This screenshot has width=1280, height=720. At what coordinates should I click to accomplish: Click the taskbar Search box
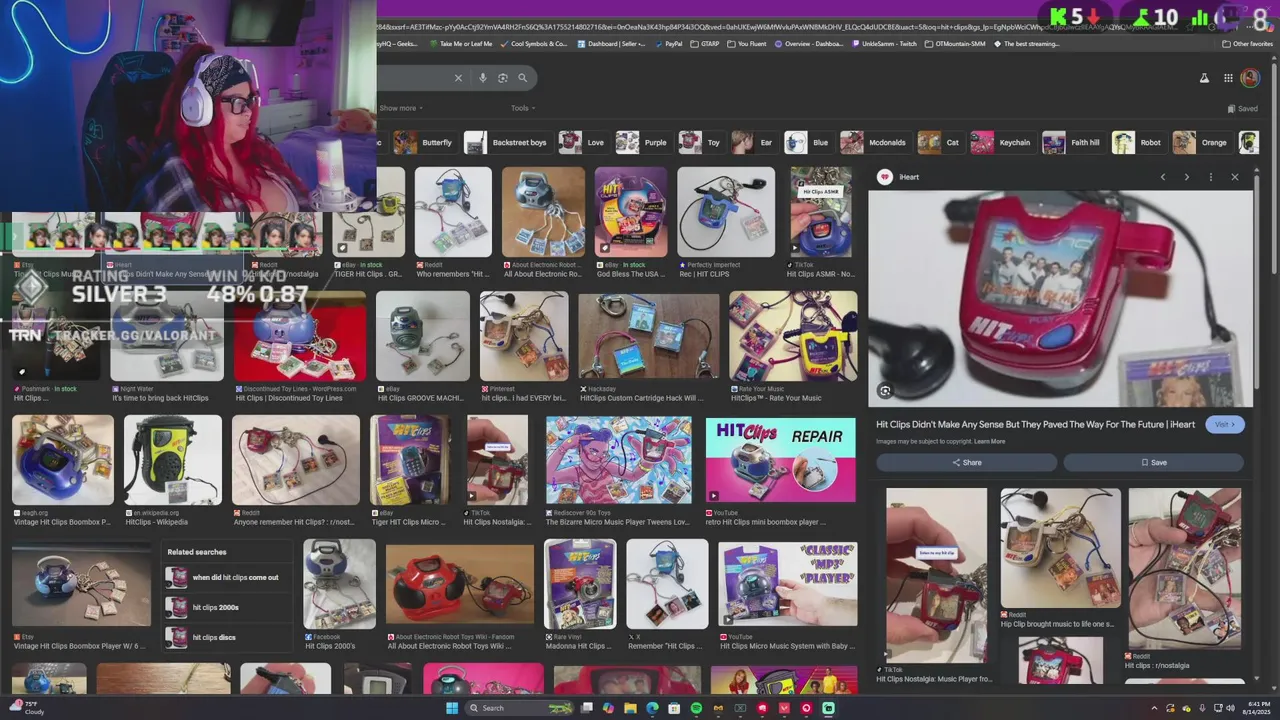pos(520,708)
